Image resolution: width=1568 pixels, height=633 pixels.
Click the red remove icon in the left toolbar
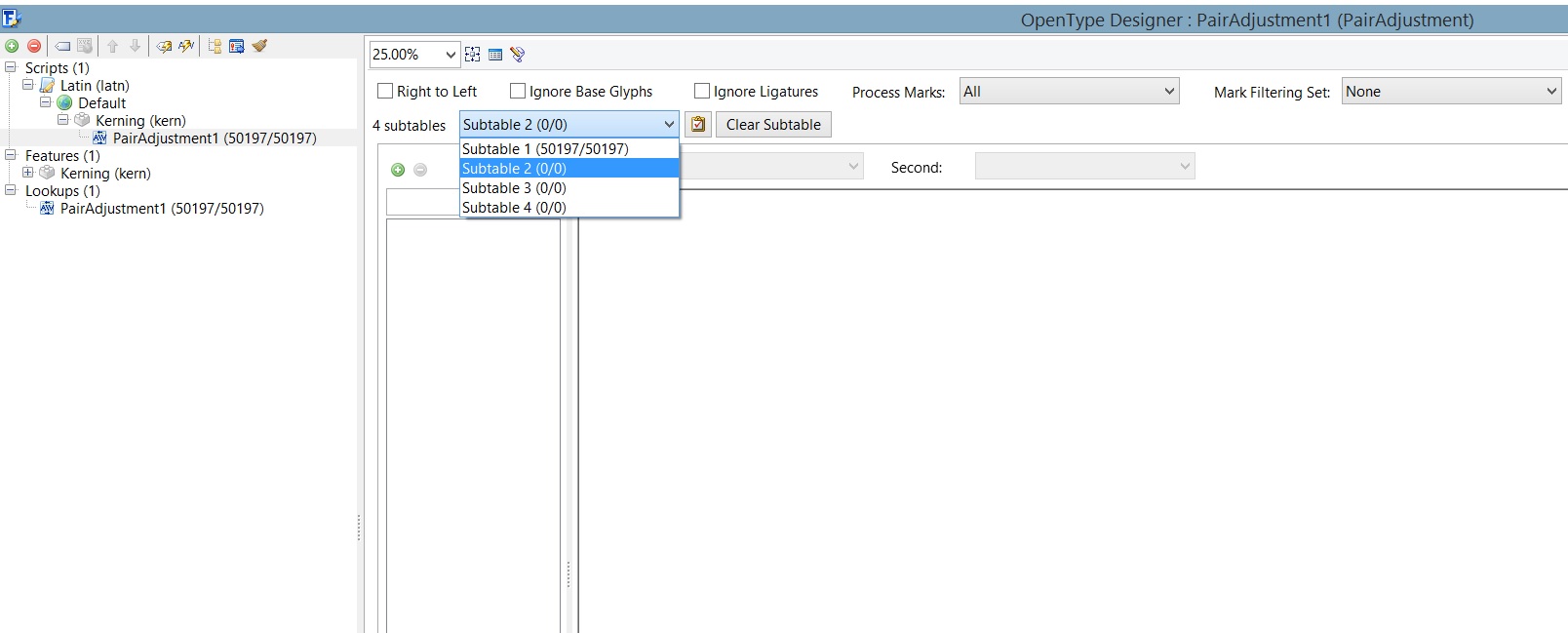pyautogui.click(x=34, y=46)
